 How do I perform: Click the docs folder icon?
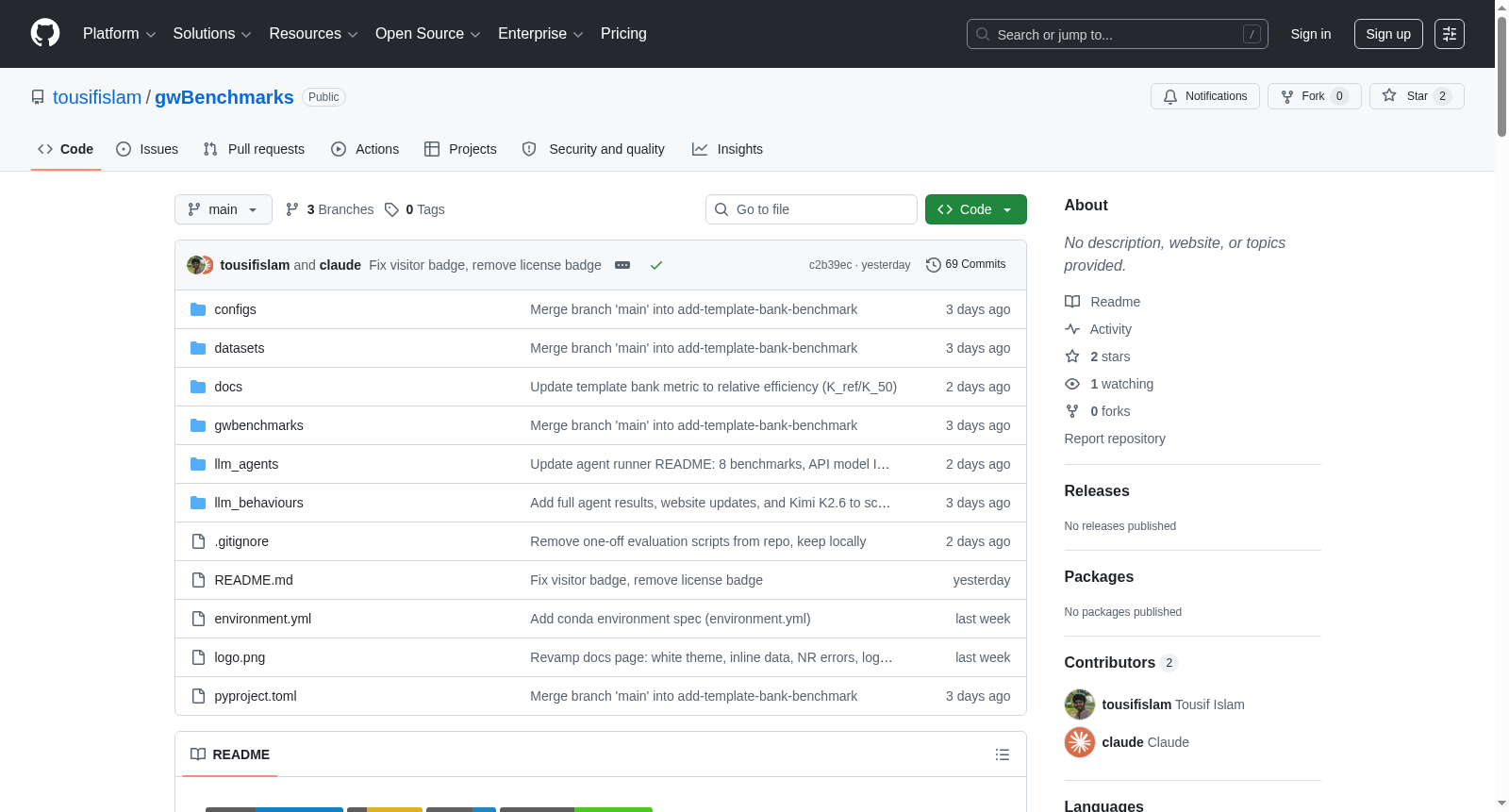[198, 387]
